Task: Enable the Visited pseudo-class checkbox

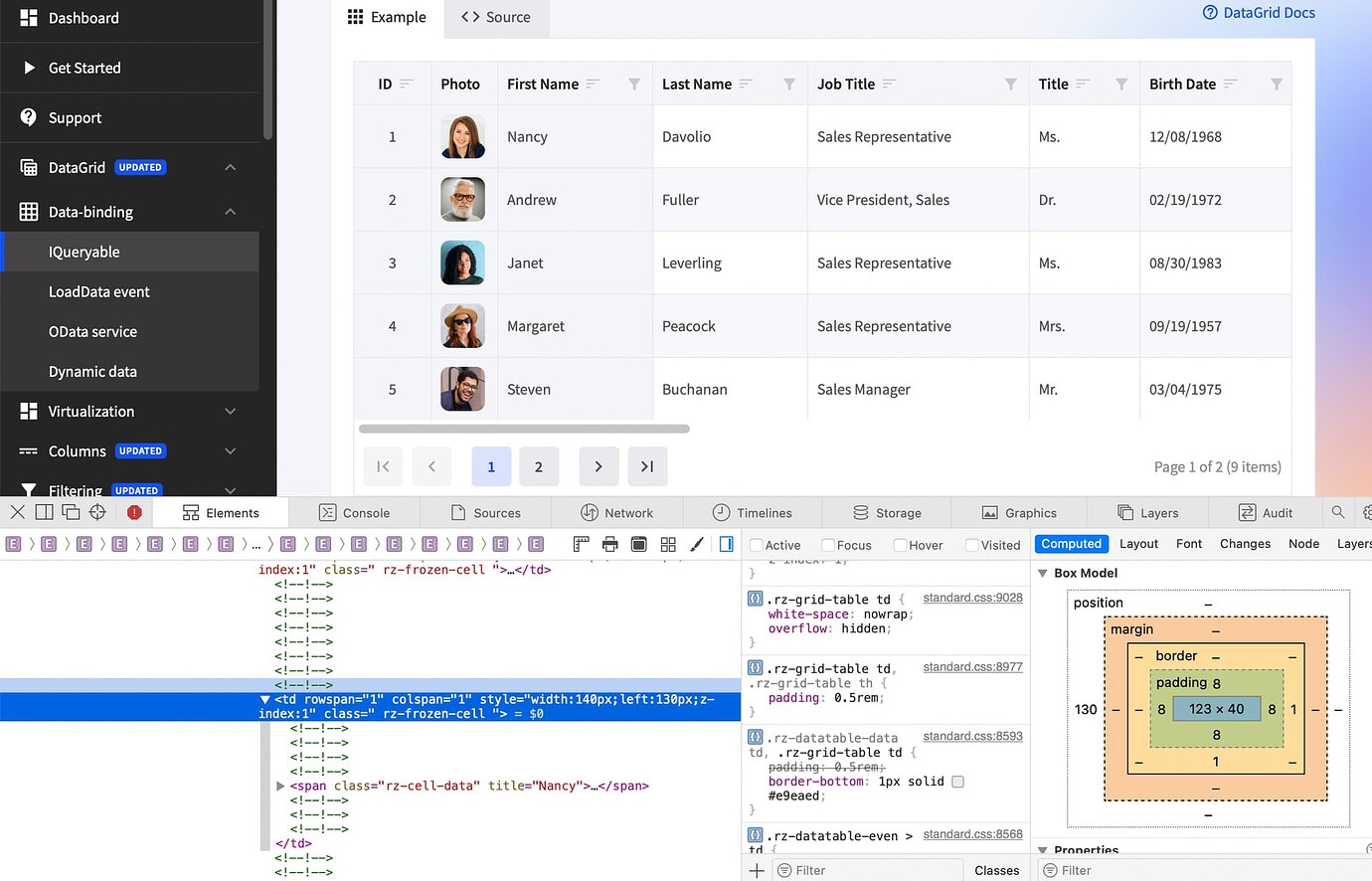Action: pos(968,545)
